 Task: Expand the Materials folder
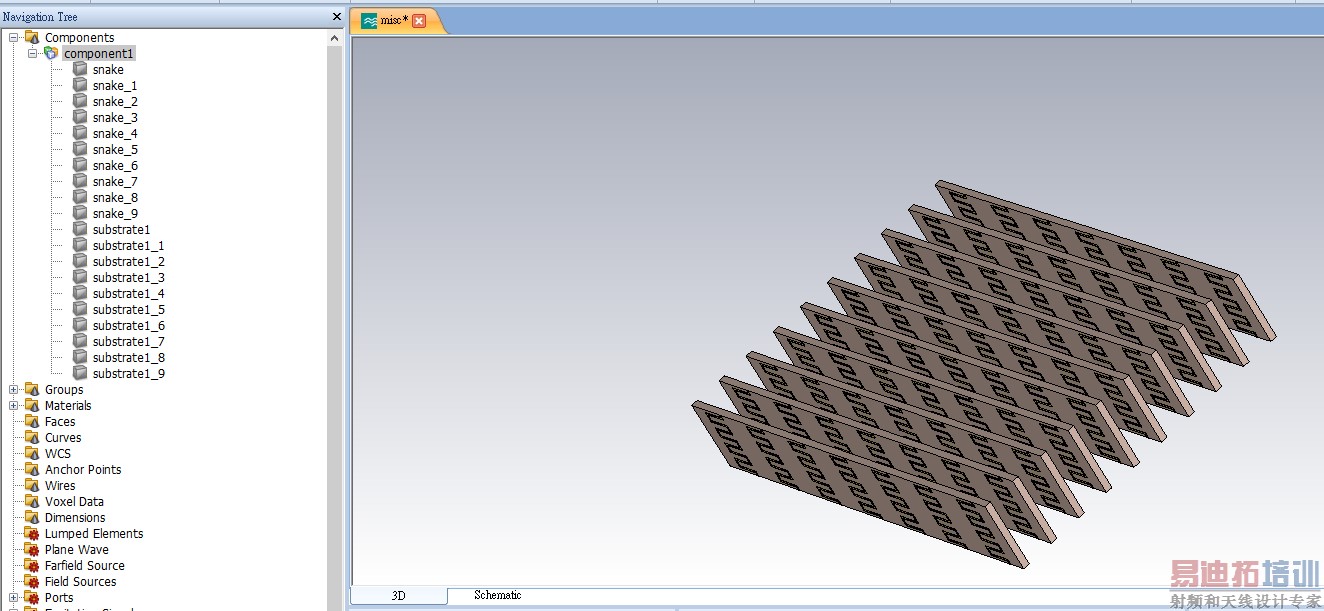tap(14, 406)
